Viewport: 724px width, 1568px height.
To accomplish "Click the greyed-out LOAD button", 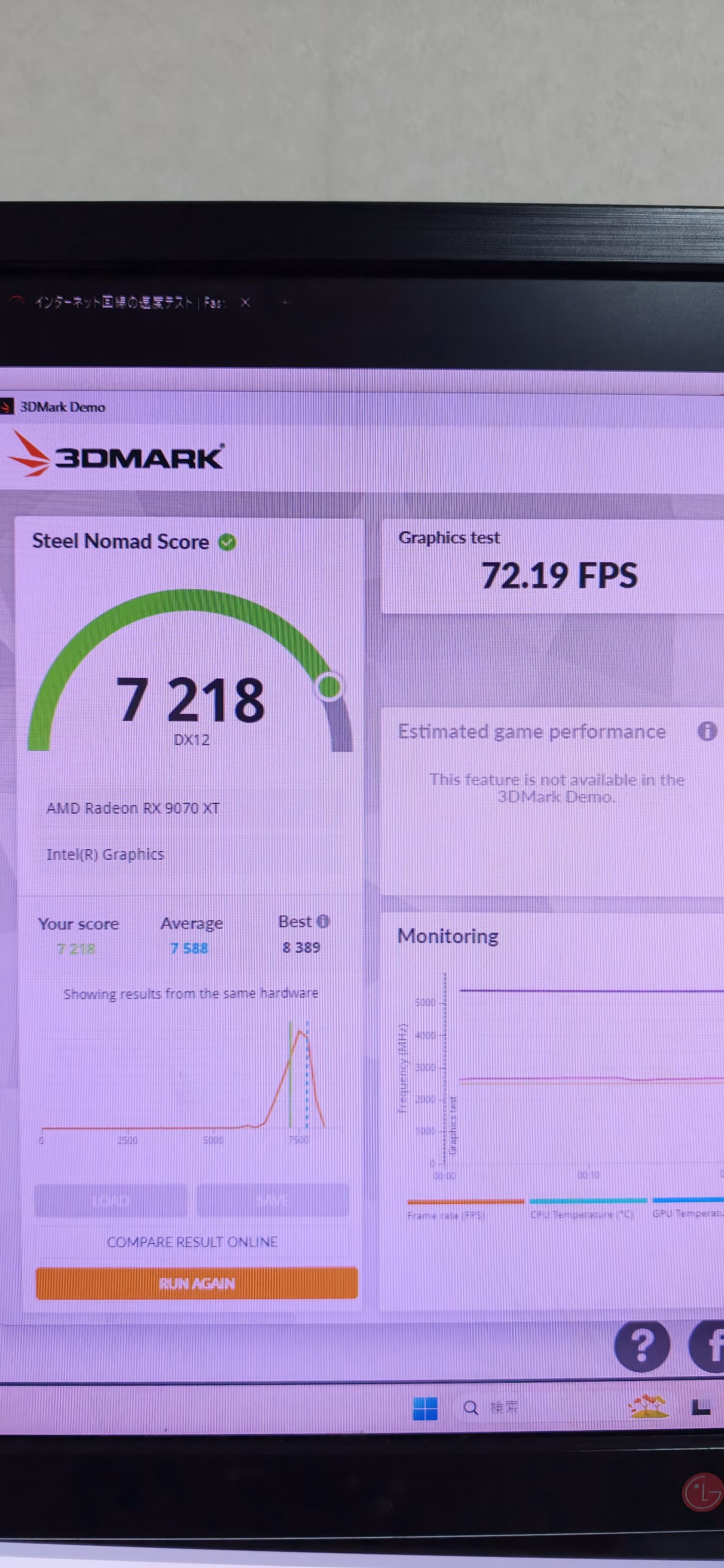I will (110, 1200).
